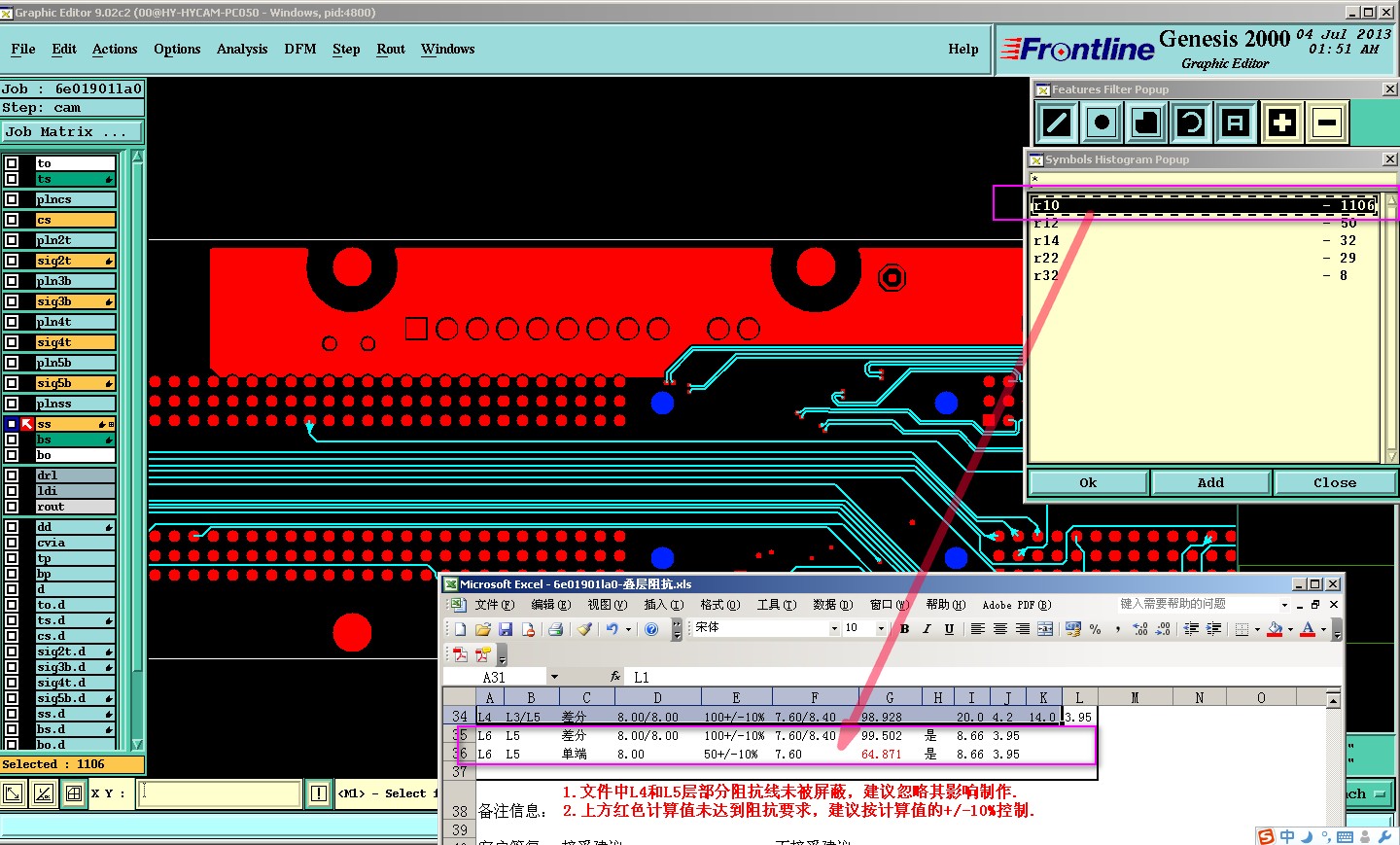Click Excel Undo icon
Image resolution: width=1400 pixels, height=845 pixels.
(x=612, y=629)
